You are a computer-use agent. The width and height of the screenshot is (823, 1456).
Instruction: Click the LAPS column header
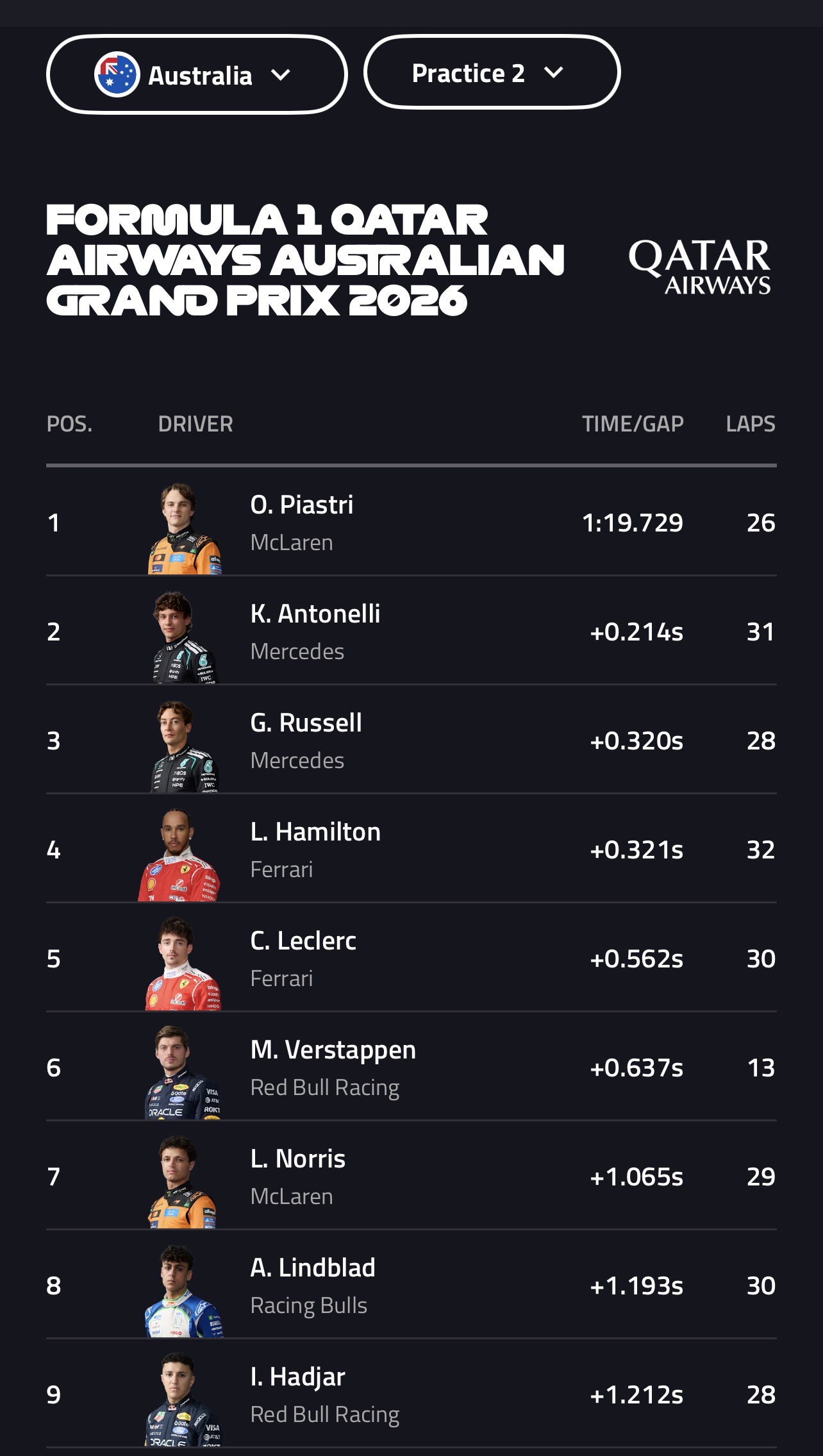pos(751,424)
